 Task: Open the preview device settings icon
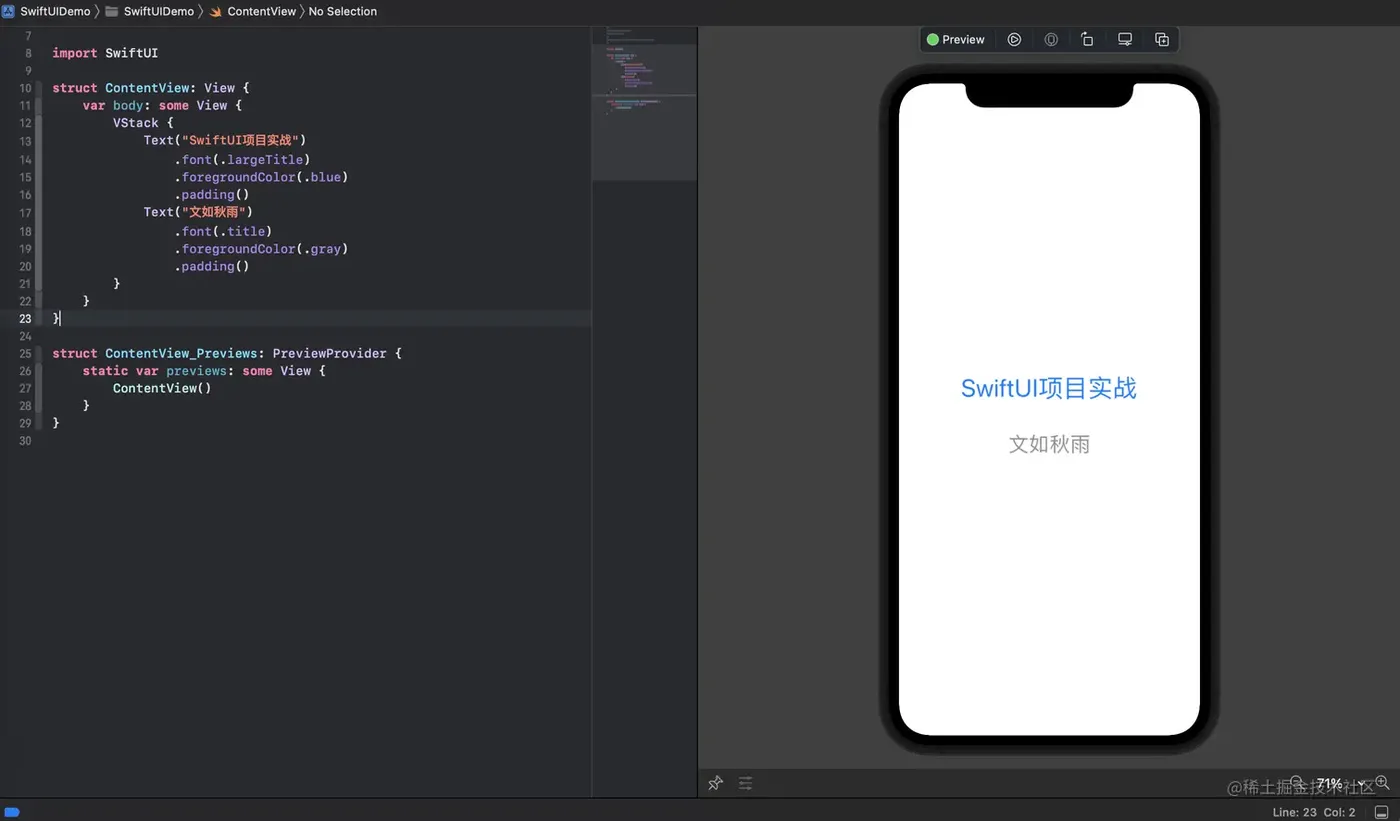[x=1125, y=40]
